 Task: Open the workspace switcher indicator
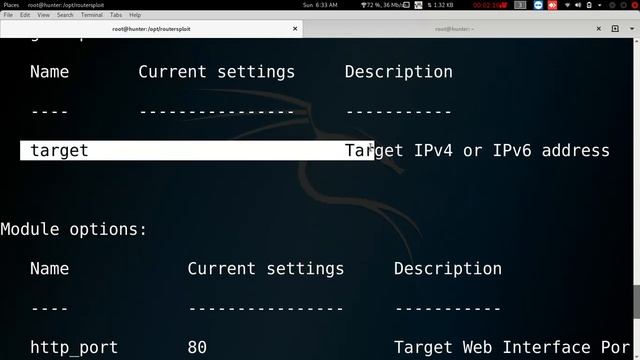(520, 5)
